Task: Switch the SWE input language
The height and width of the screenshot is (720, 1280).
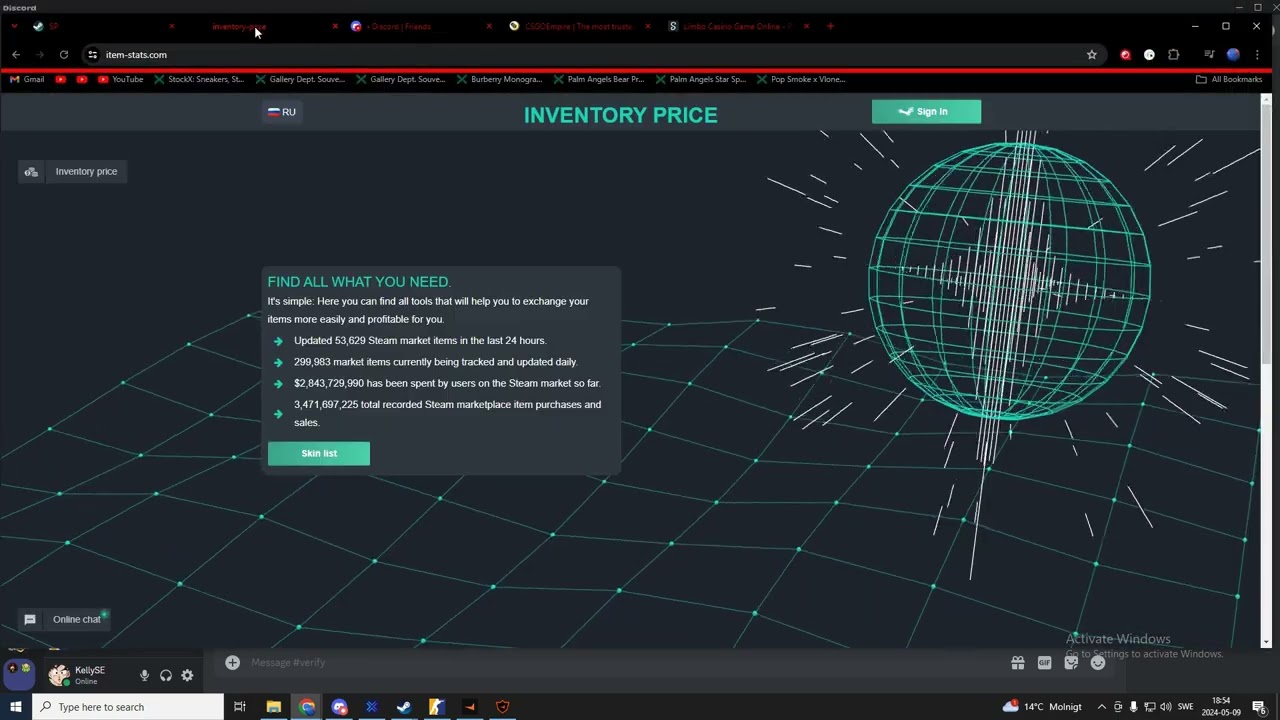Action: [1186, 707]
